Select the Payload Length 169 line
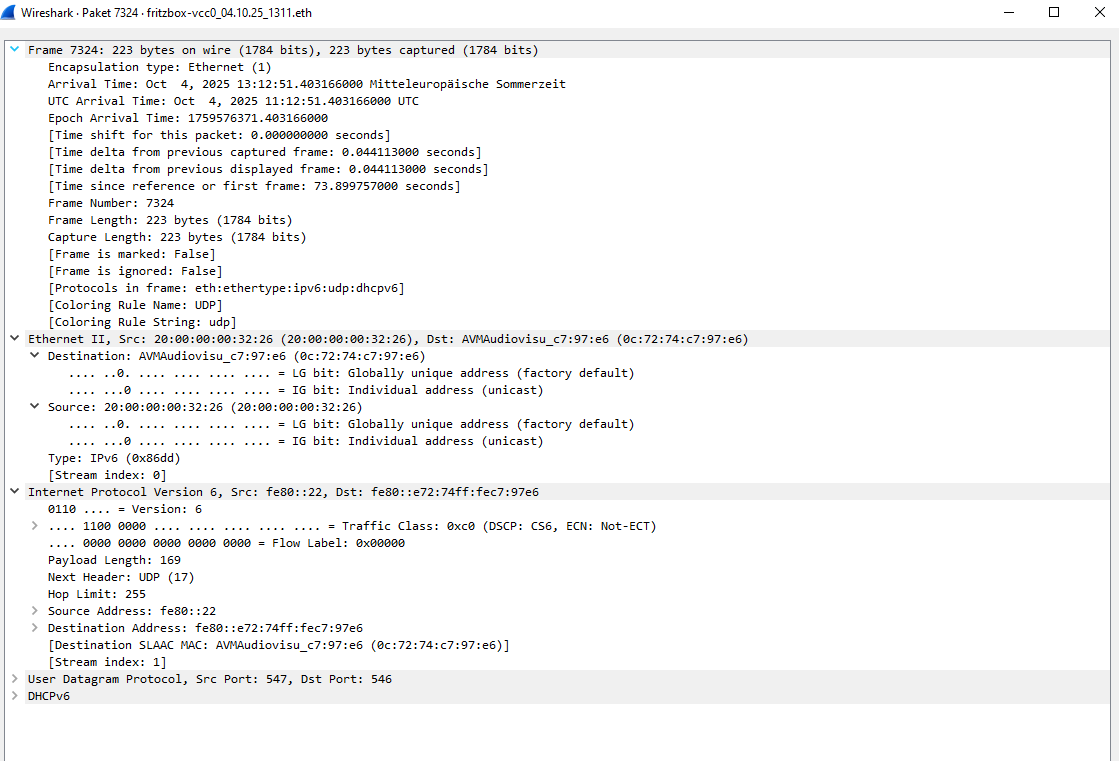Screen dimensions: 1119x761 click(114, 560)
